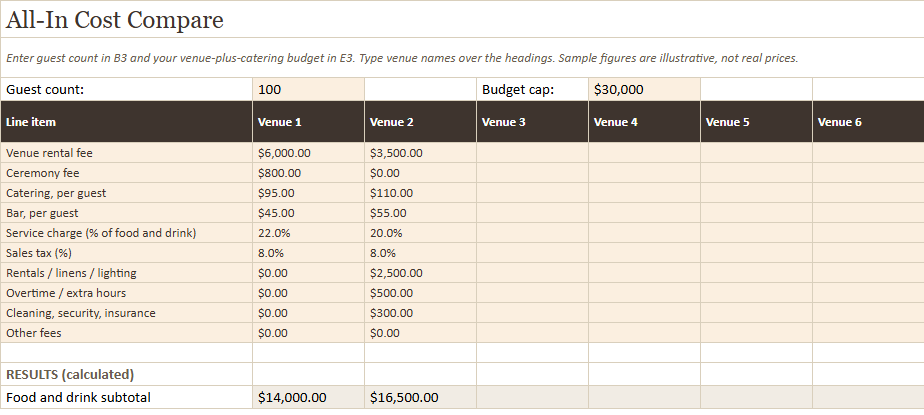This screenshot has width=924, height=415.
Task: Select Venue 1 other fees $0.00
Action: (x=308, y=334)
